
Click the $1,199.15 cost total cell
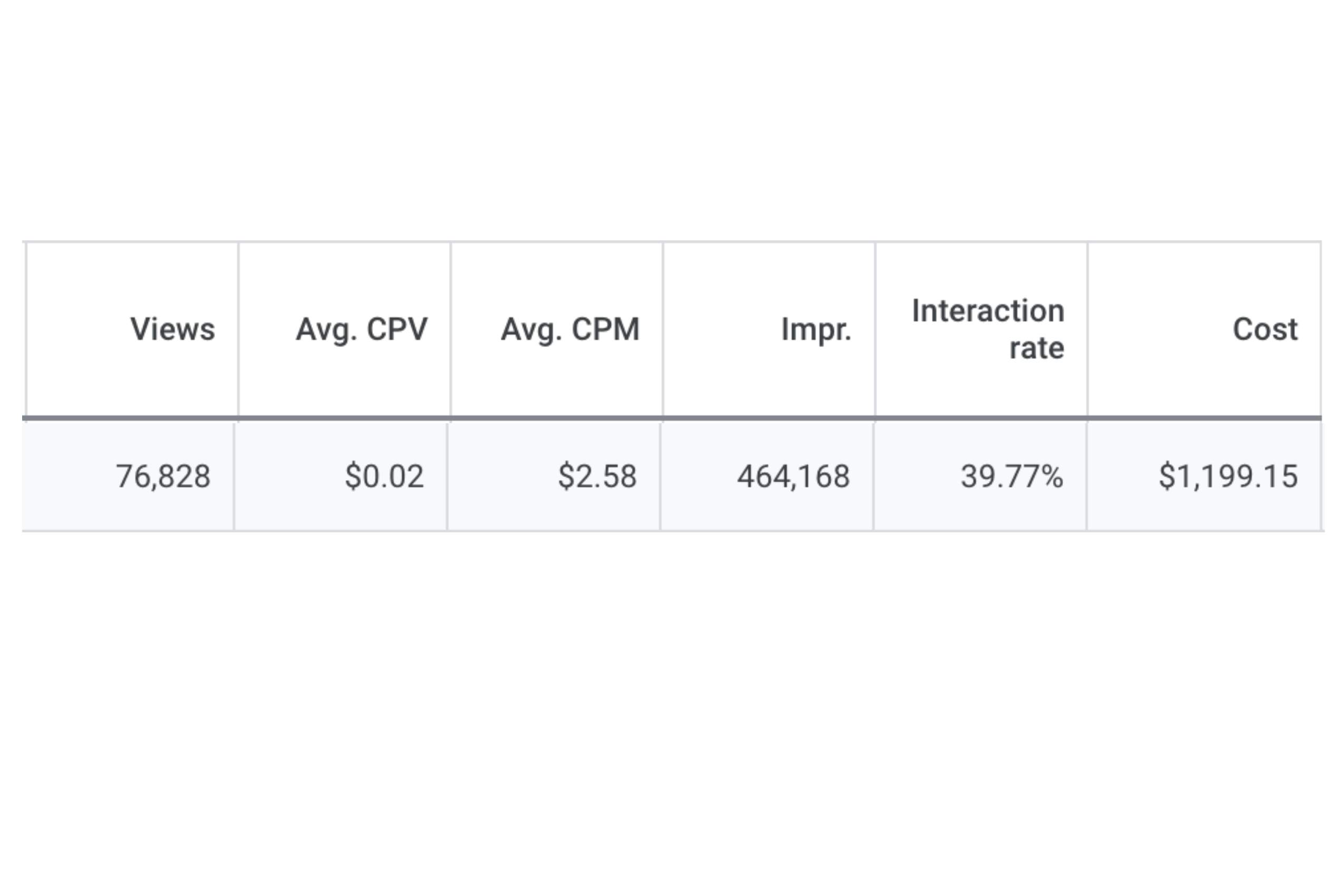[x=1204, y=476]
